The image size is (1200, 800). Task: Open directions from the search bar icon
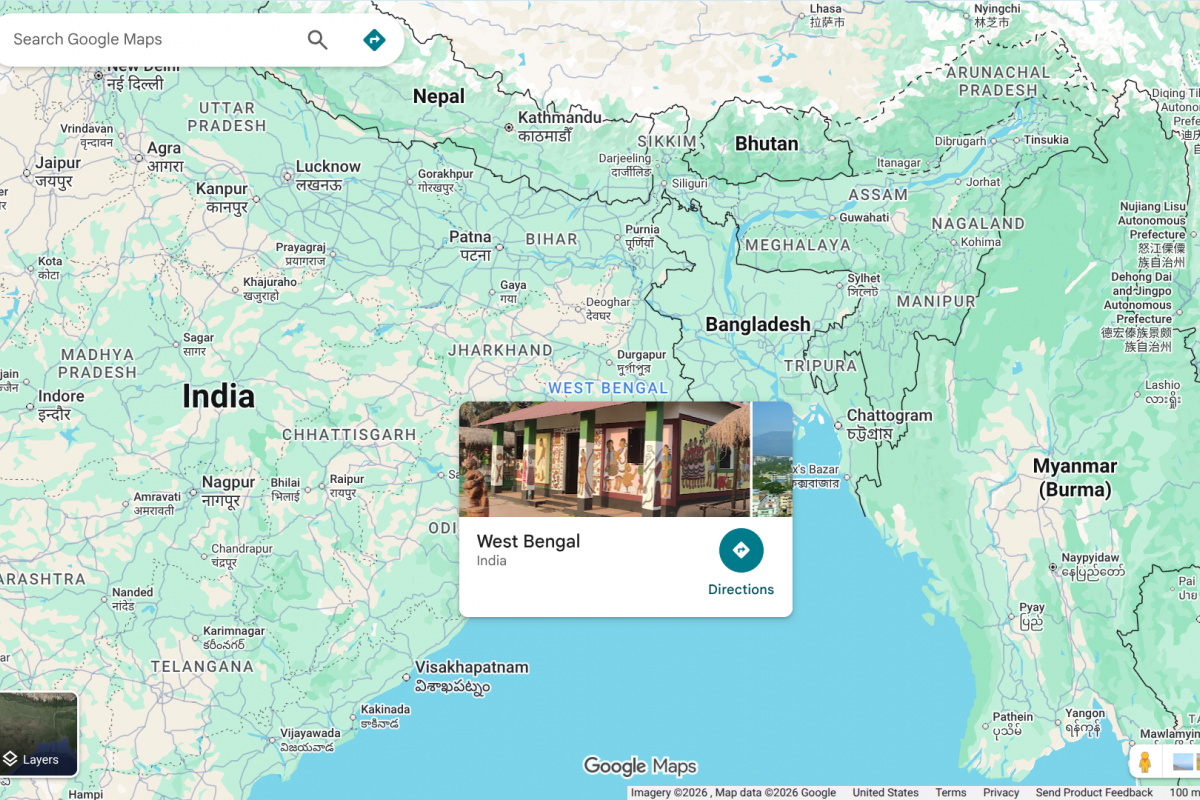[374, 40]
